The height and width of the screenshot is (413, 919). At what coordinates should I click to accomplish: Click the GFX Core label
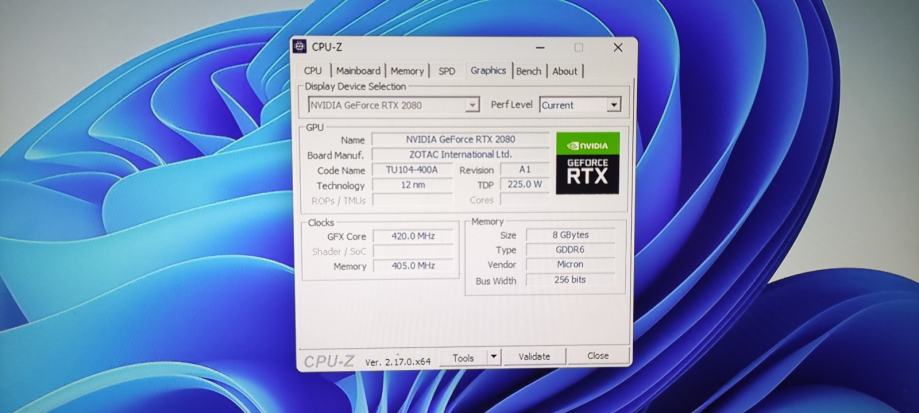pos(346,237)
